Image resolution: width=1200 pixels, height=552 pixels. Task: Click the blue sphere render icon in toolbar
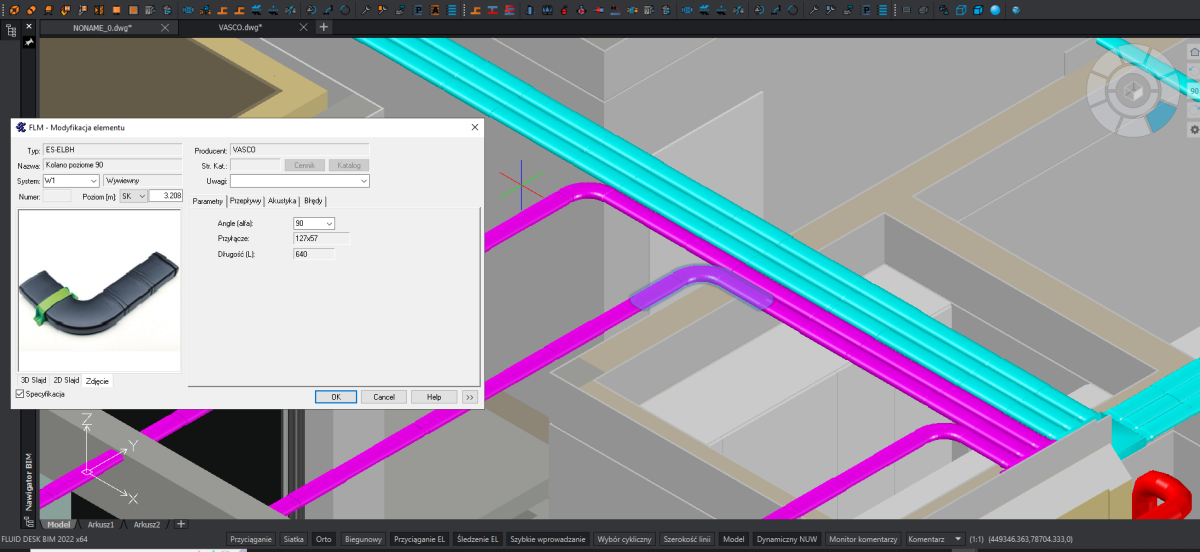[x=995, y=10]
